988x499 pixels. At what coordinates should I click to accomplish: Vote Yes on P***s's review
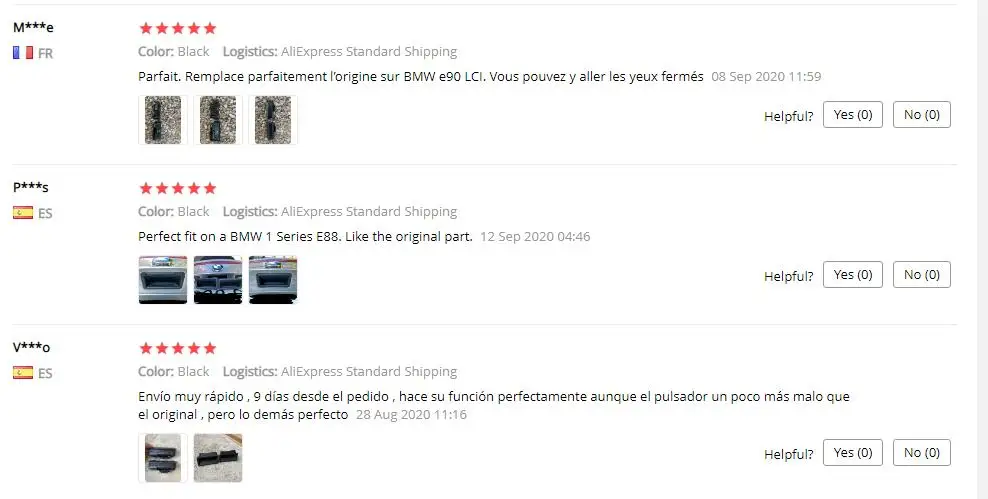click(x=853, y=275)
